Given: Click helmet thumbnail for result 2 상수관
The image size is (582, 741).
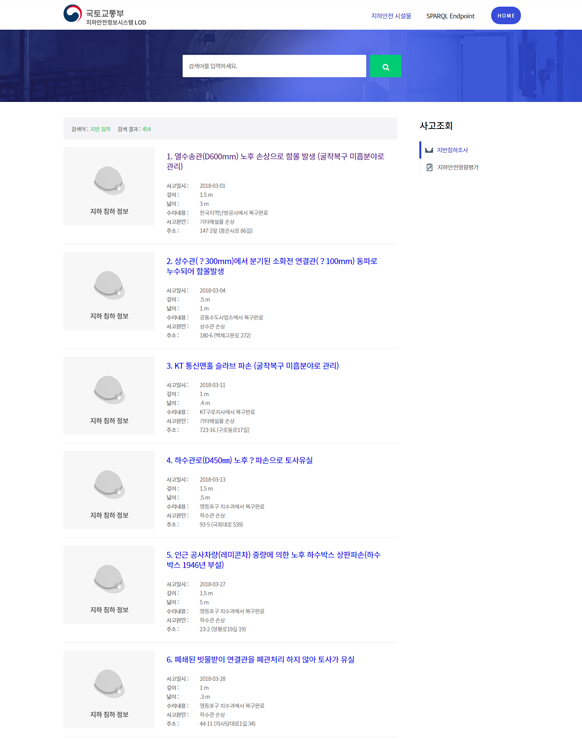Looking at the screenshot, I should point(109,291).
